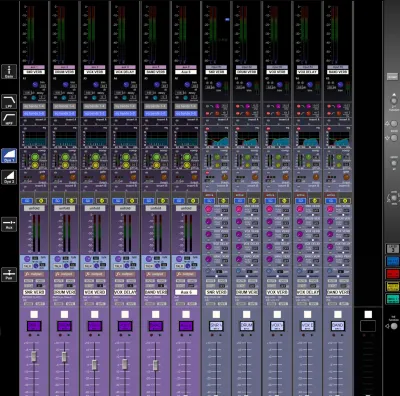Unfold the aux BAND VERB strip

point(156,208)
